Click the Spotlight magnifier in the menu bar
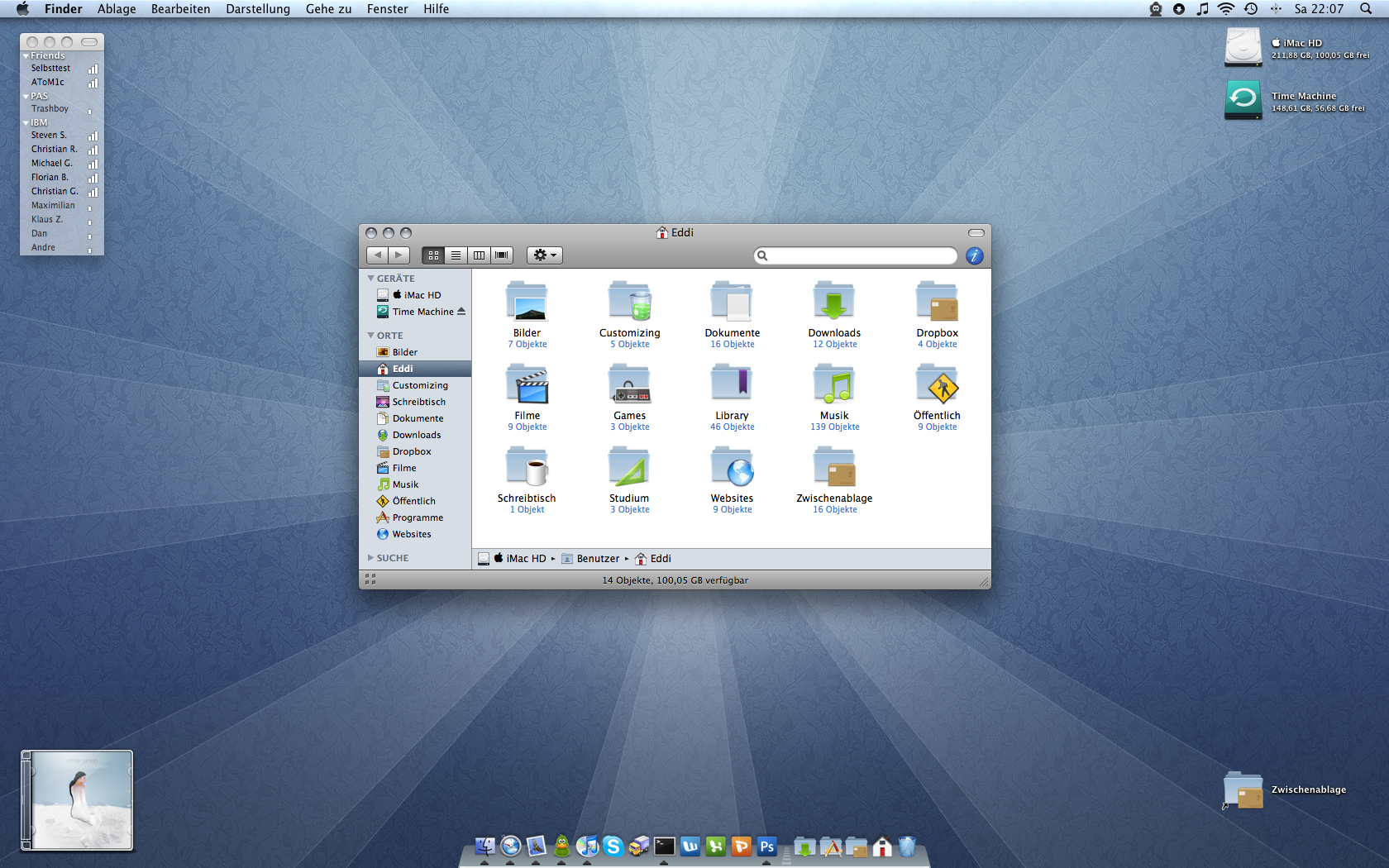The height and width of the screenshot is (868, 1389). click(x=1366, y=9)
